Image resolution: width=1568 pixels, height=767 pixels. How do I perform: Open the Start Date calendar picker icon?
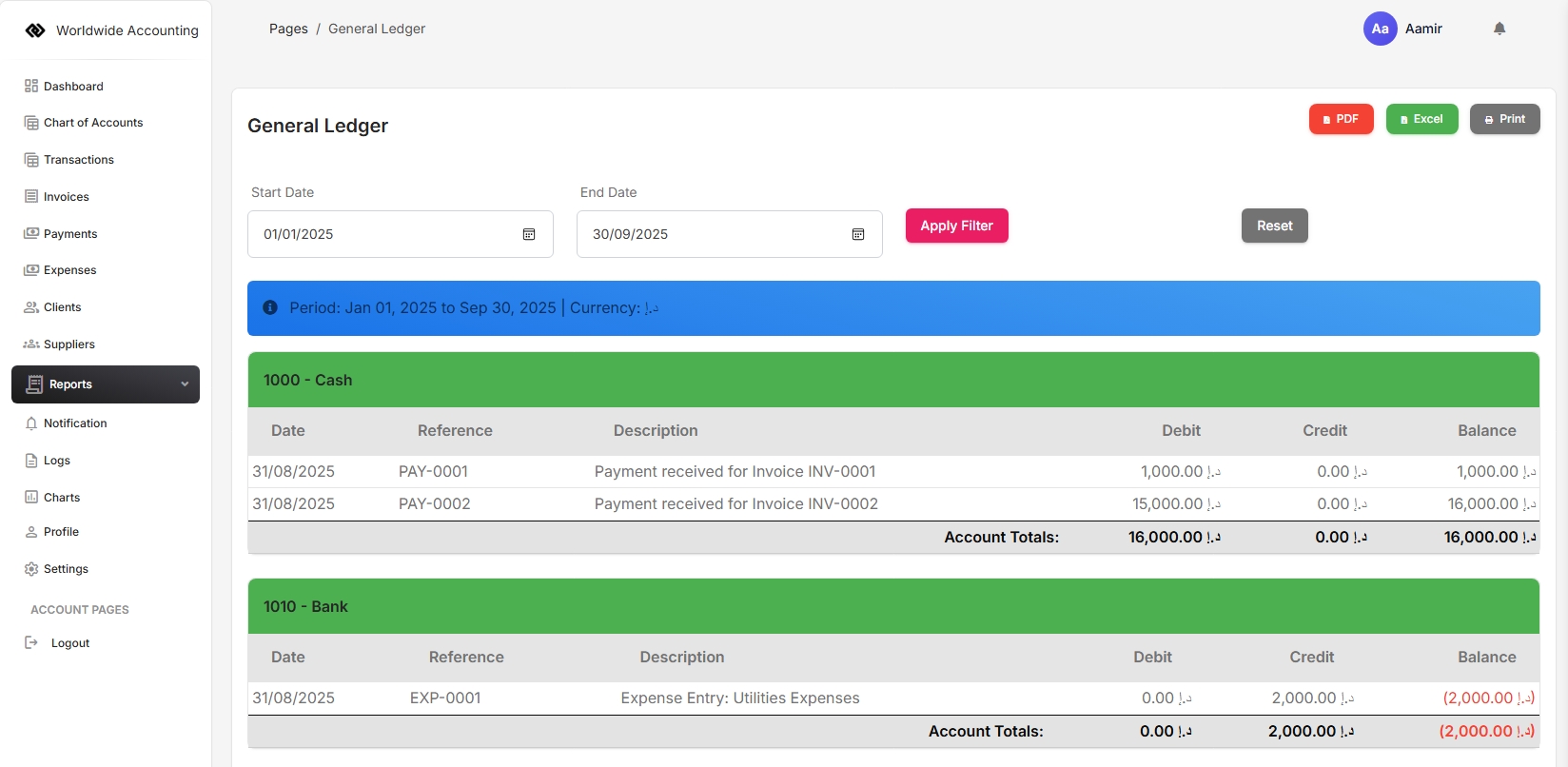(529, 234)
